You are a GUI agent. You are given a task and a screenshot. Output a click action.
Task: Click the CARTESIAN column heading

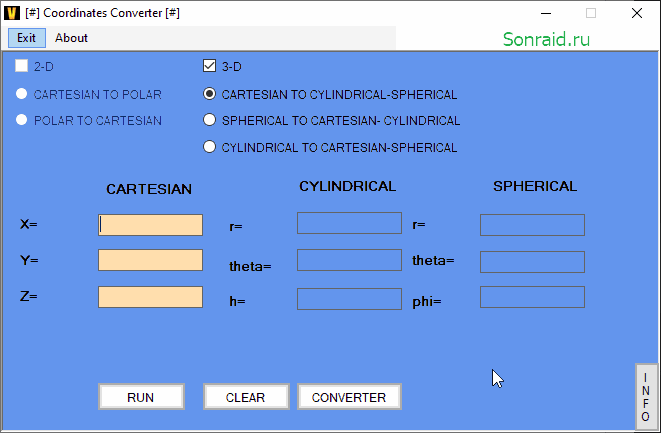coord(149,189)
